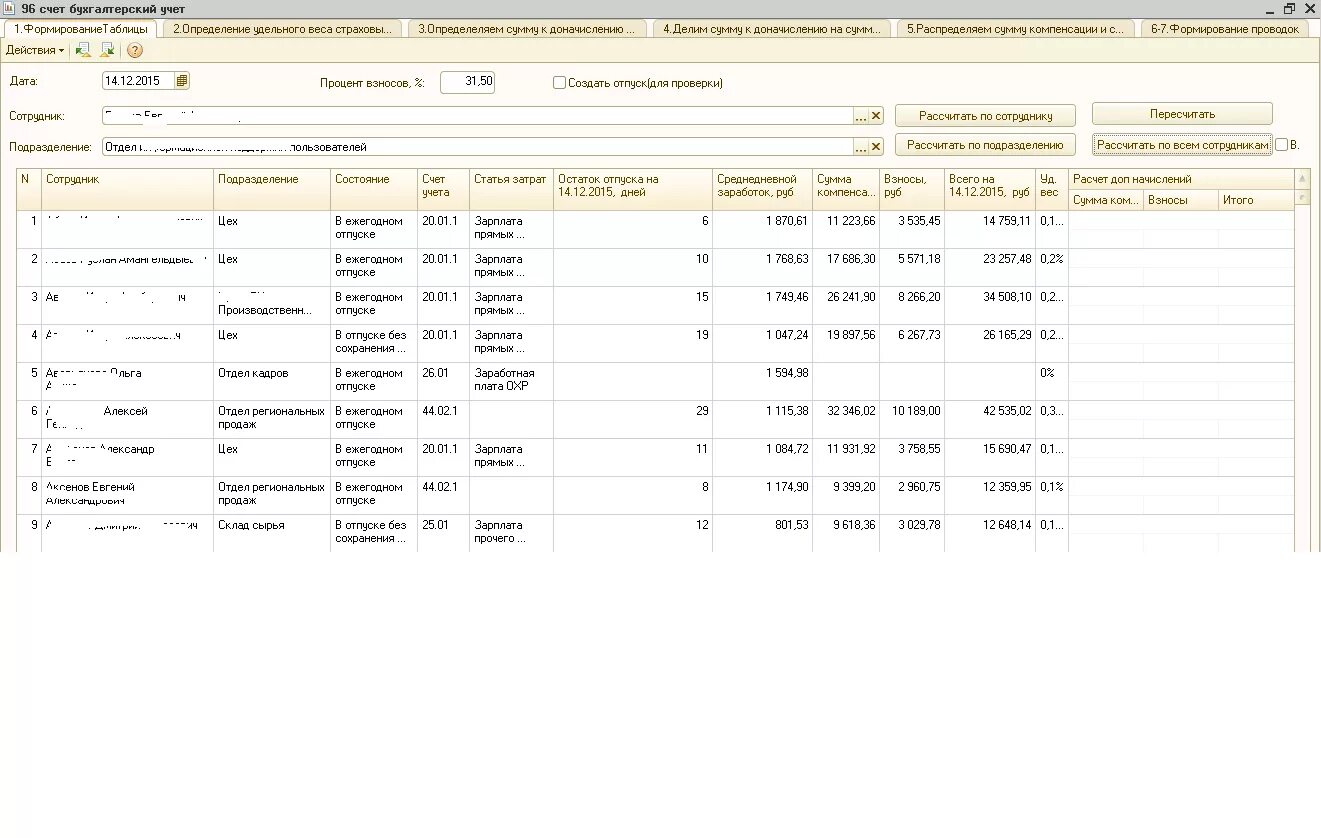Click into the Дата input field
The height and width of the screenshot is (838, 1321).
[138, 81]
